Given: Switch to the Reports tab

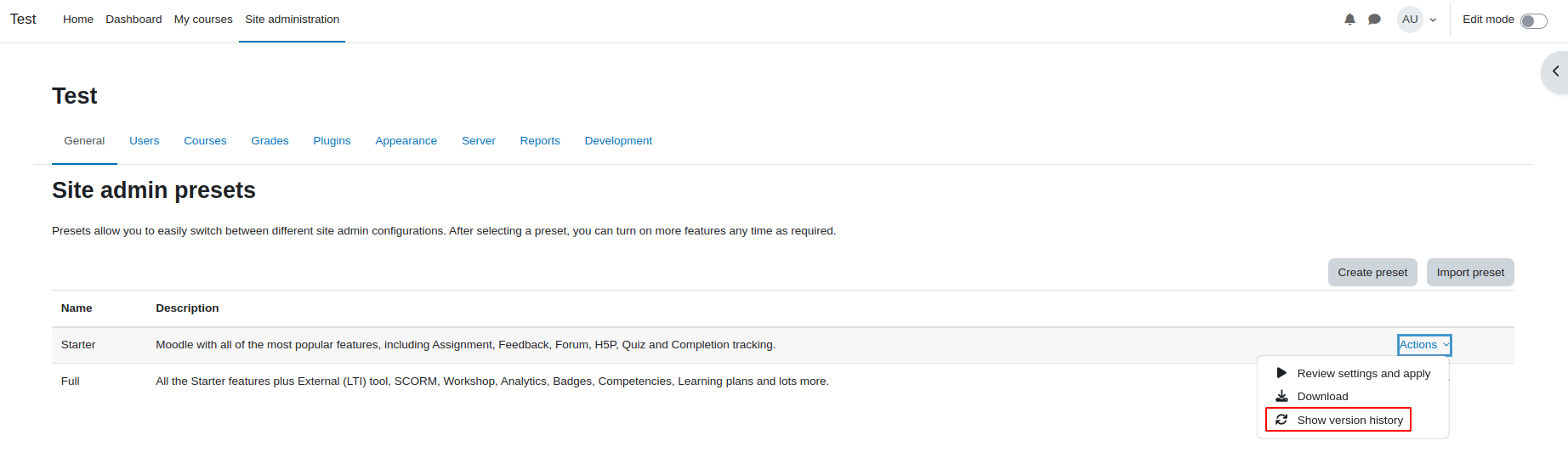Looking at the screenshot, I should point(540,141).
